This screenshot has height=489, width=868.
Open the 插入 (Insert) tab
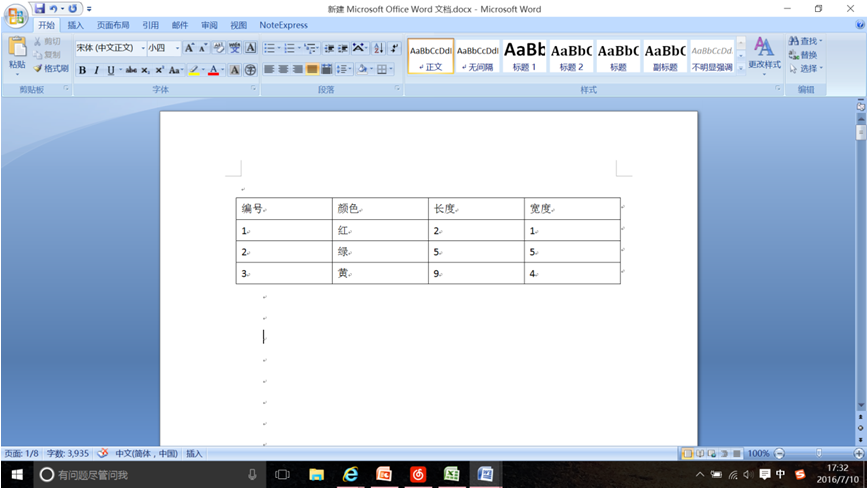coord(75,25)
